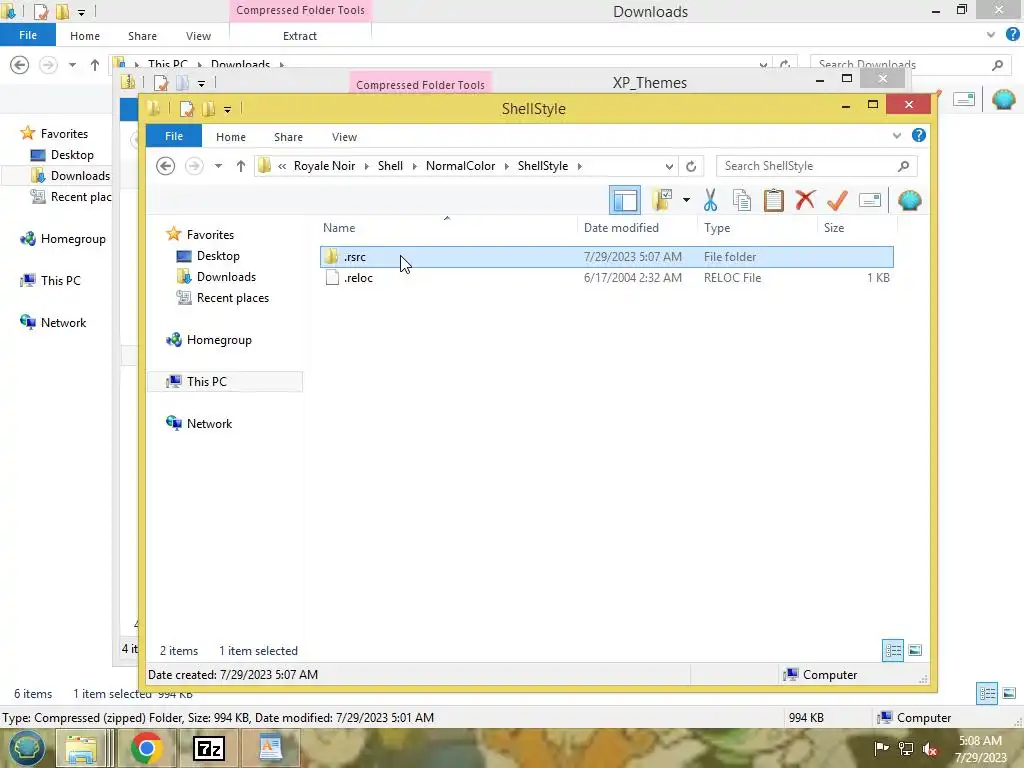Click the Paste clipboard icon
Image resolution: width=1024 pixels, height=768 pixels.
tap(773, 200)
